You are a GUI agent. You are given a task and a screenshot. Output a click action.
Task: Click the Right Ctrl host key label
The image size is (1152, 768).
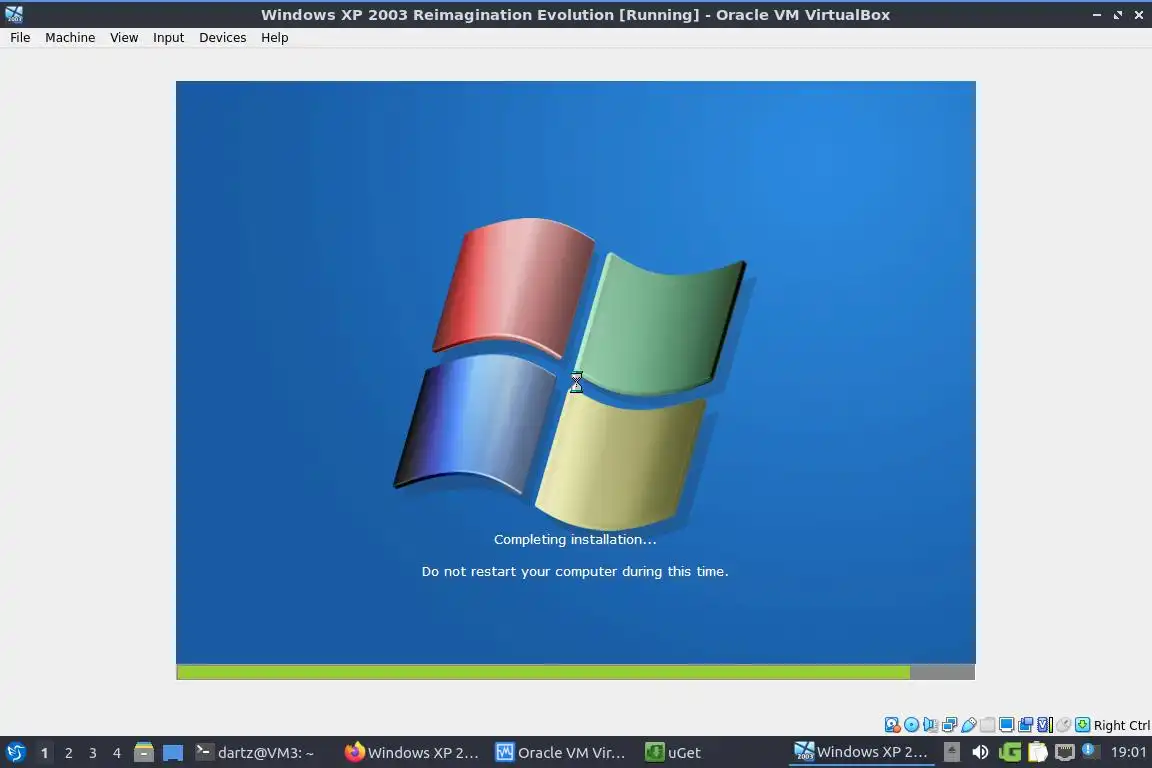click(1122, 725)
